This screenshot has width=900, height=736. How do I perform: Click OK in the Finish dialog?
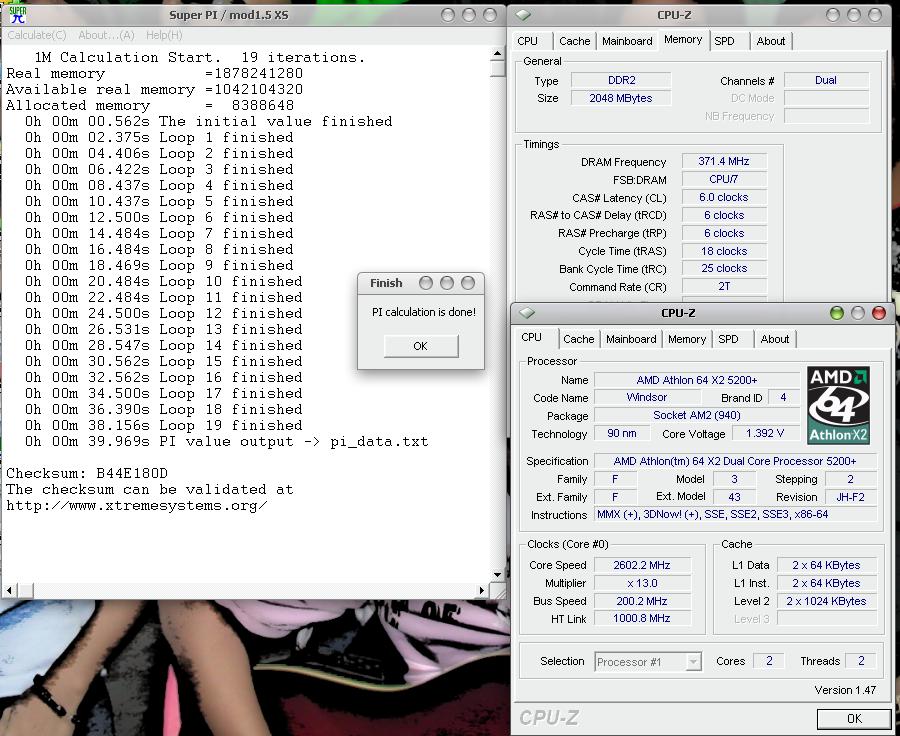[x=421, y=346]
